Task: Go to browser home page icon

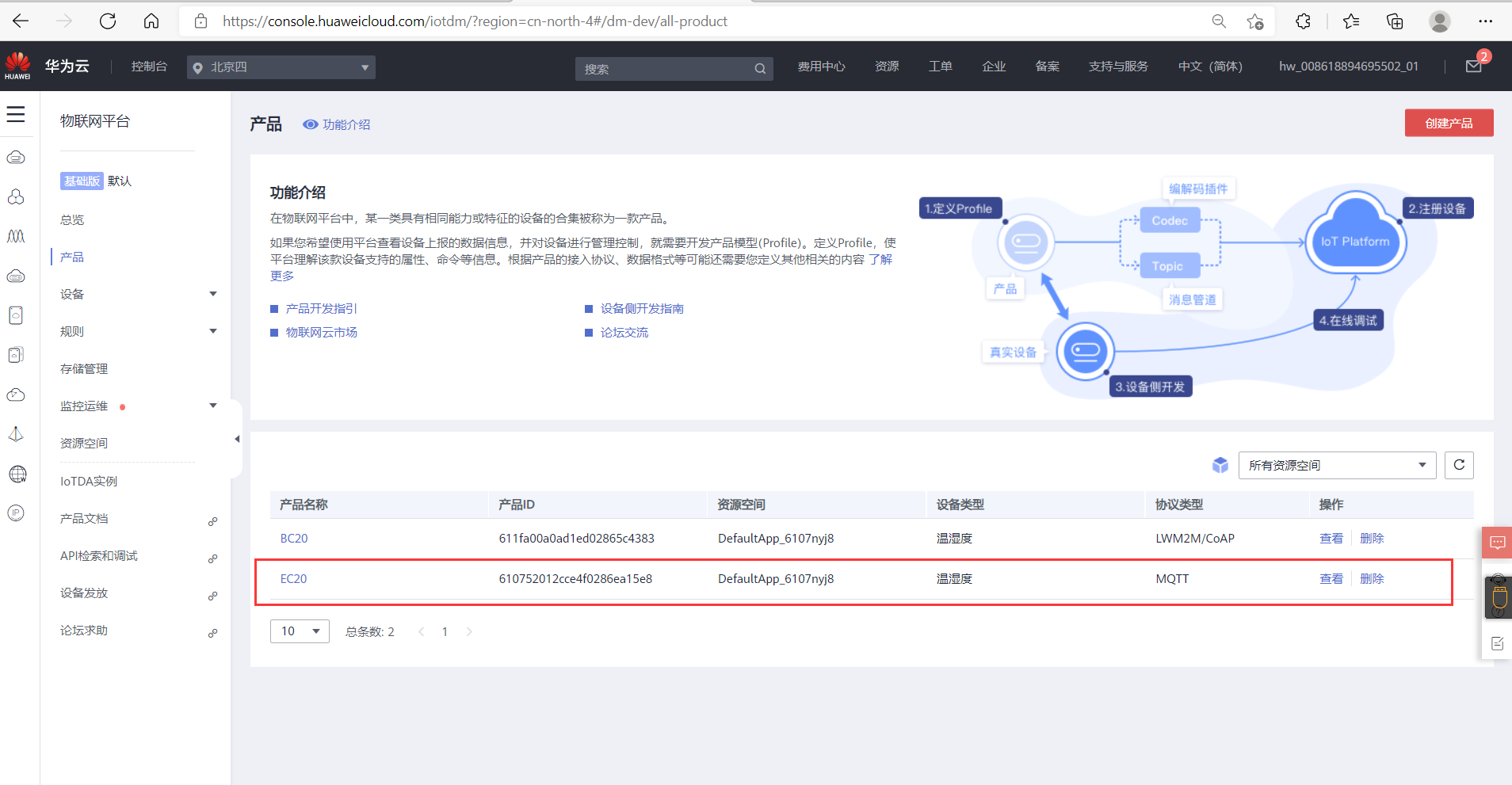Action: coord(151,21)
